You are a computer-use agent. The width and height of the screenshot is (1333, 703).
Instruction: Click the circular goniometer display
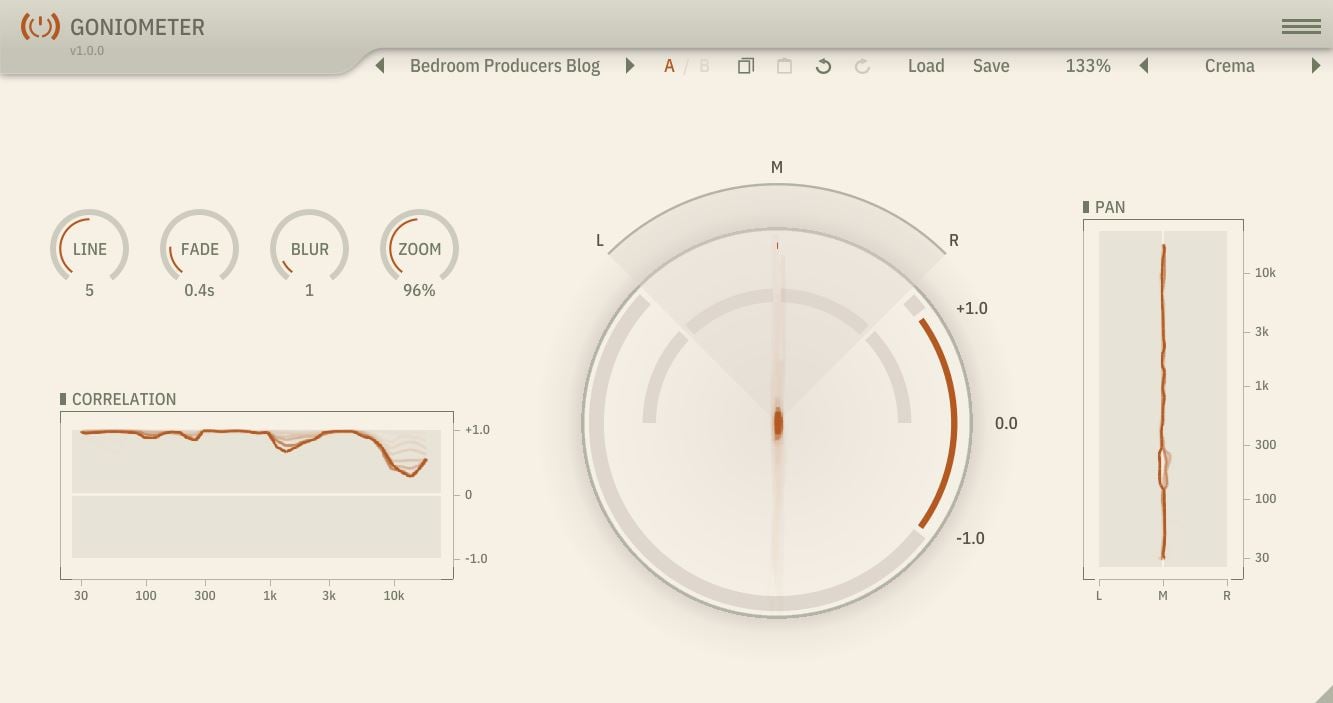click(777, 423)
